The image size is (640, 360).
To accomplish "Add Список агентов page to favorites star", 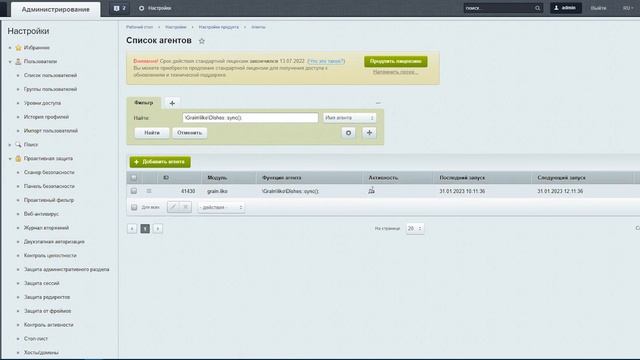I will click(202, 41).
